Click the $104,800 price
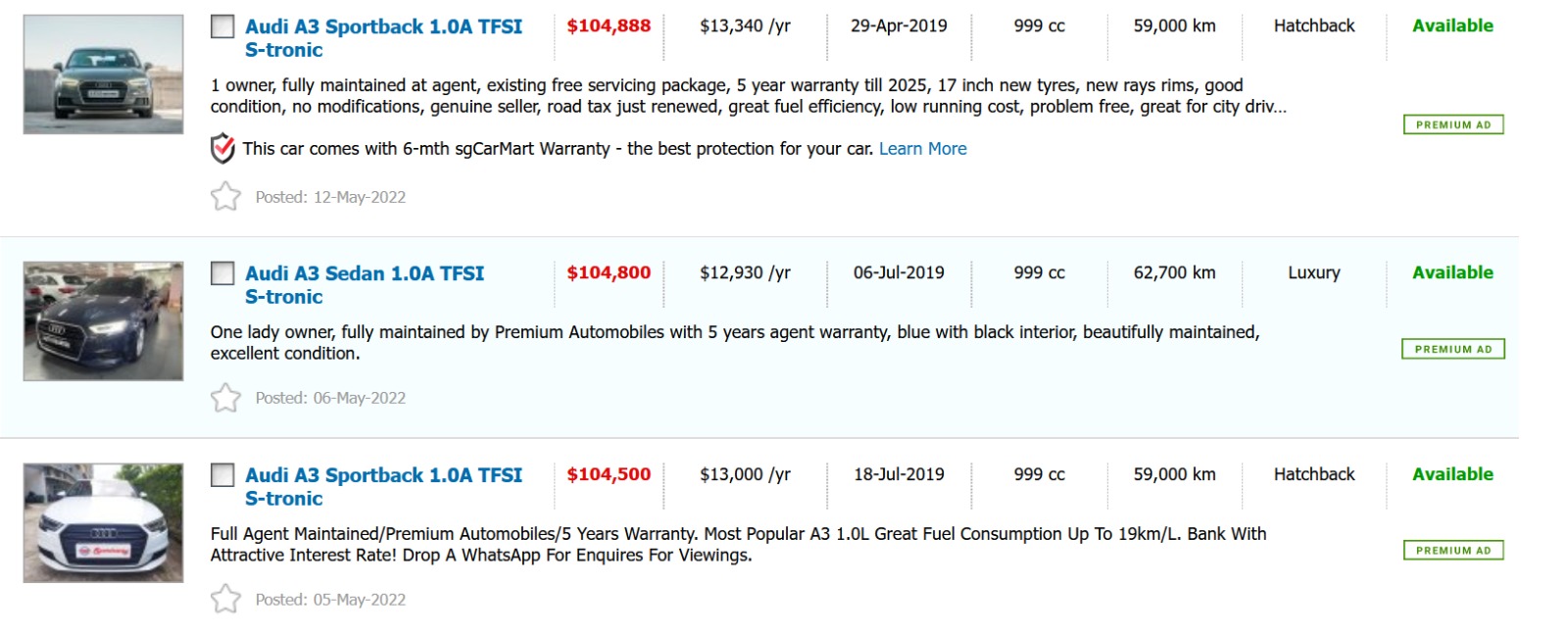 click(x=609, y=273)
